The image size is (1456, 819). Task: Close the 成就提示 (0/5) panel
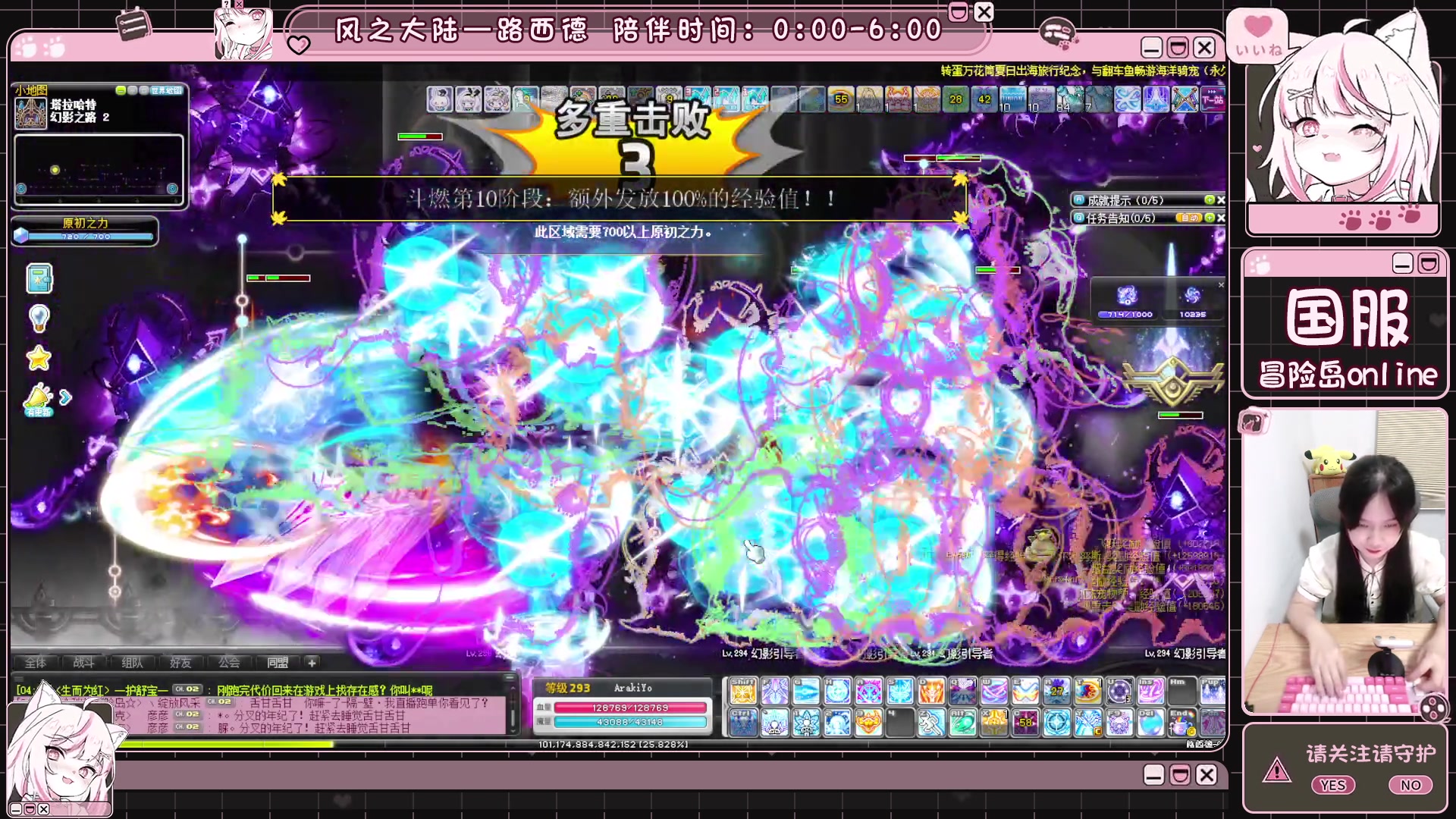pyautogui.click(x=1221, y=200)
